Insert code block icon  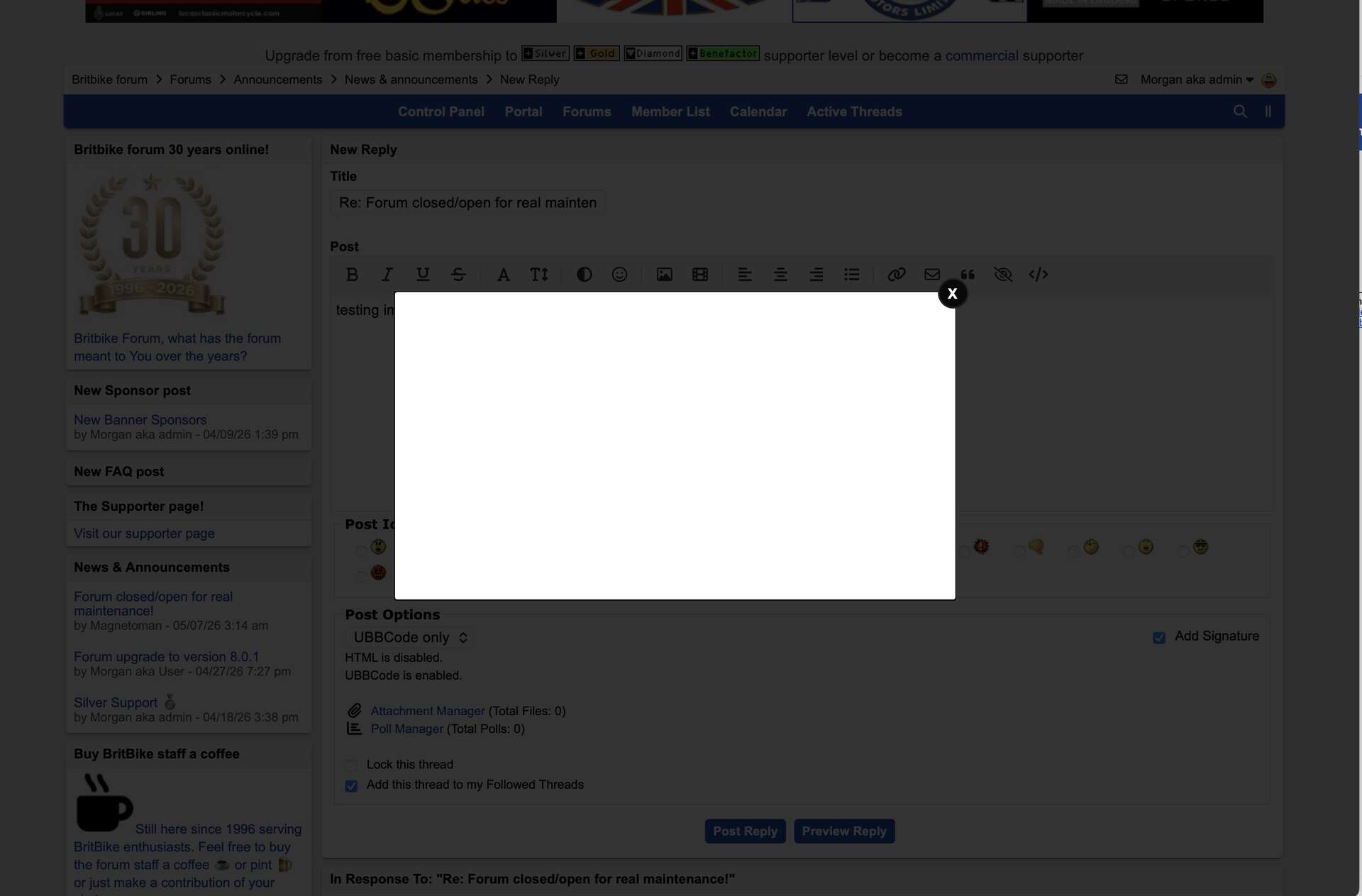[1039, 275]
